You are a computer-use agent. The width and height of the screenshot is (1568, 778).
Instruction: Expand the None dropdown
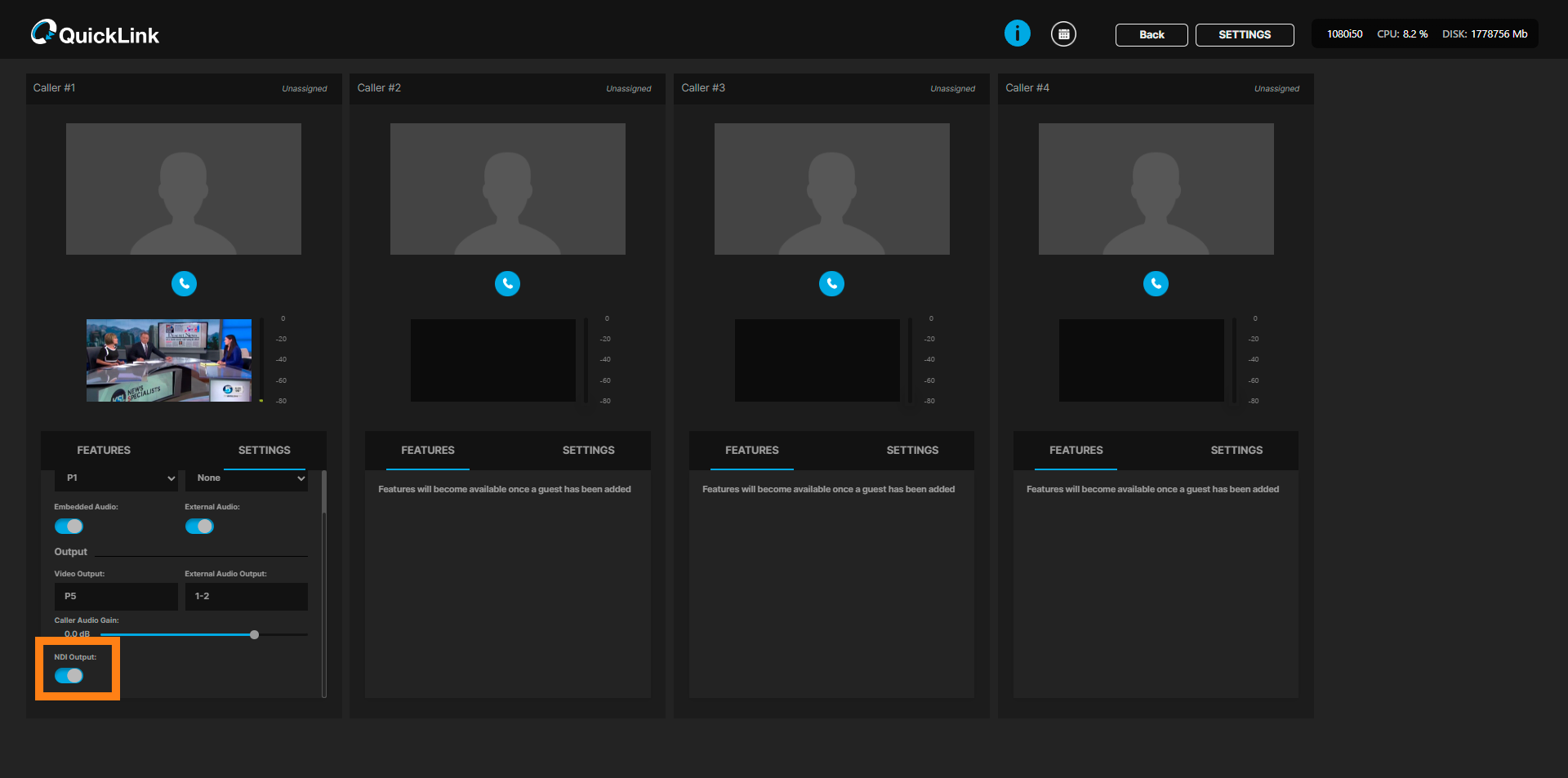coord(247,478)
